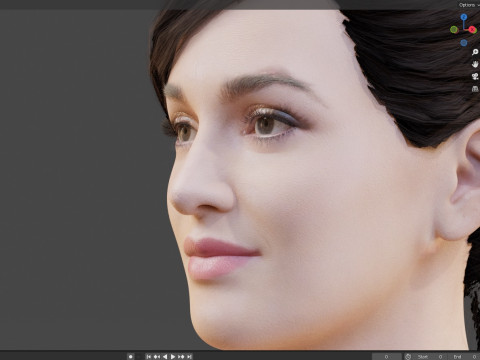
Task: Toggle the camera view icon
Action: [475, 76]
